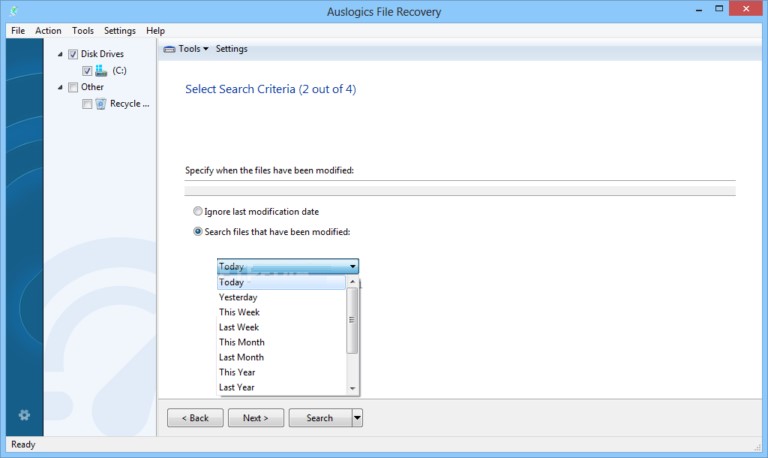The image size is (768, 458).
Task: Open the File menu
Action: [18, 30]
